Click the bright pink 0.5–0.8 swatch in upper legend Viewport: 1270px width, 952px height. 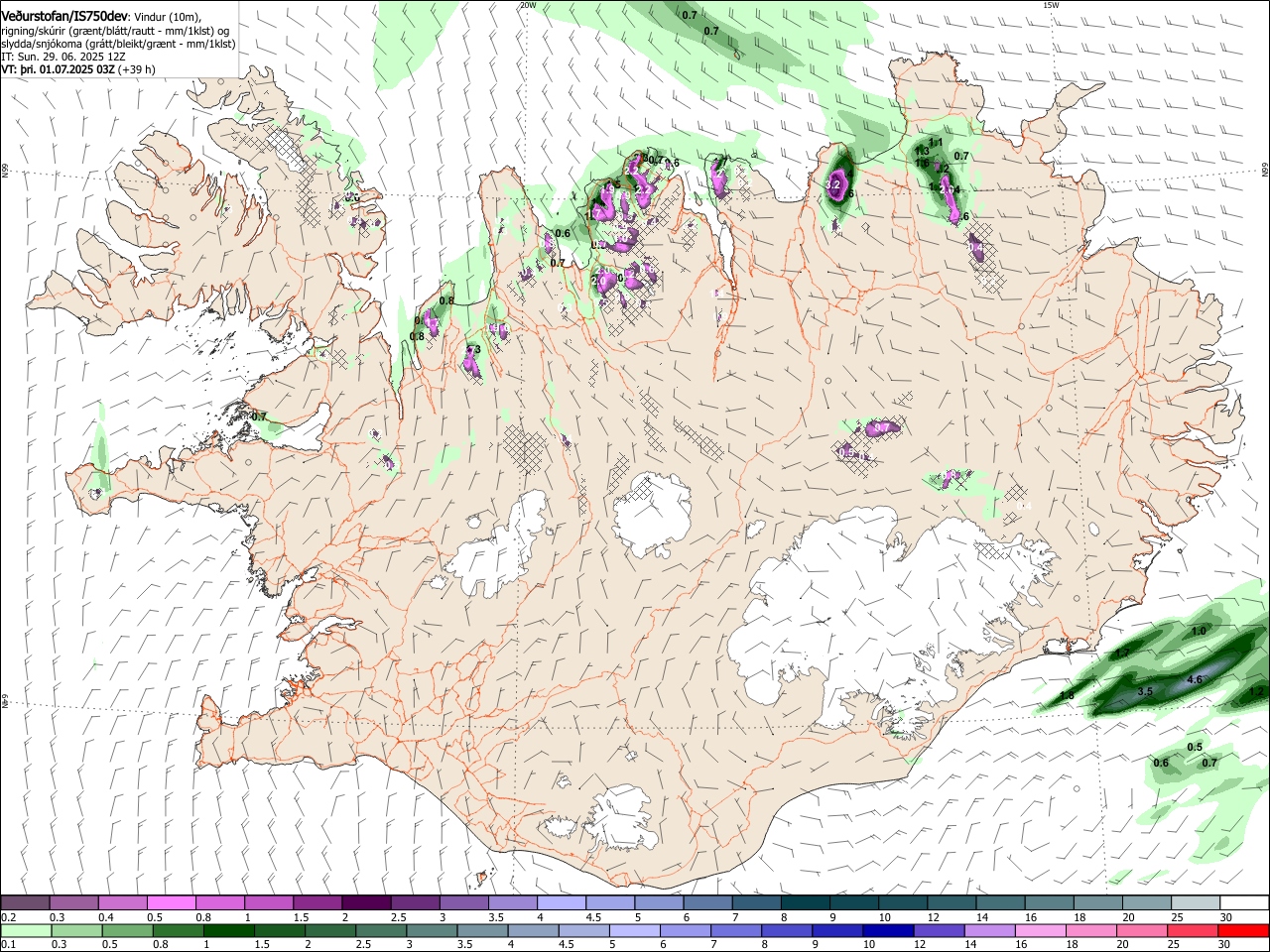tap(171, 903)
